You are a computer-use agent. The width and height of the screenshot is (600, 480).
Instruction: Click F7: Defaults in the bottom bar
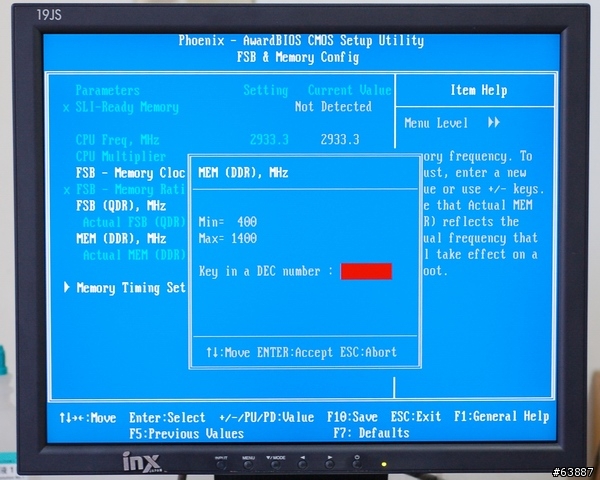pos(371,433)
